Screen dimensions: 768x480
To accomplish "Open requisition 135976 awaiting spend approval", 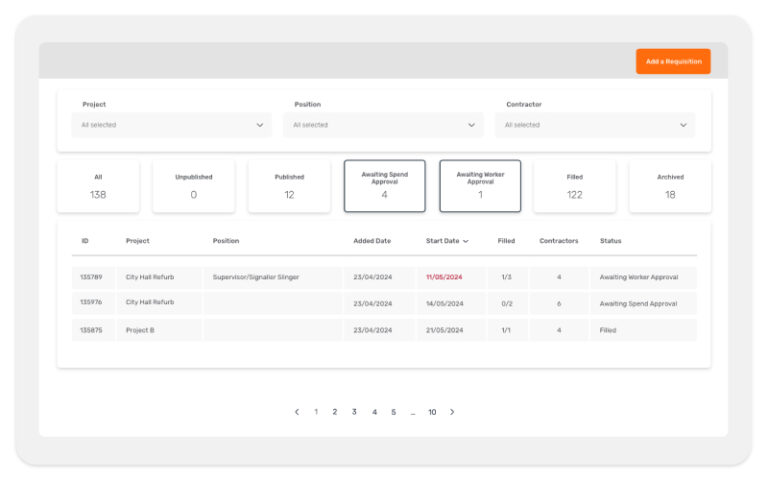I will 91,303.
